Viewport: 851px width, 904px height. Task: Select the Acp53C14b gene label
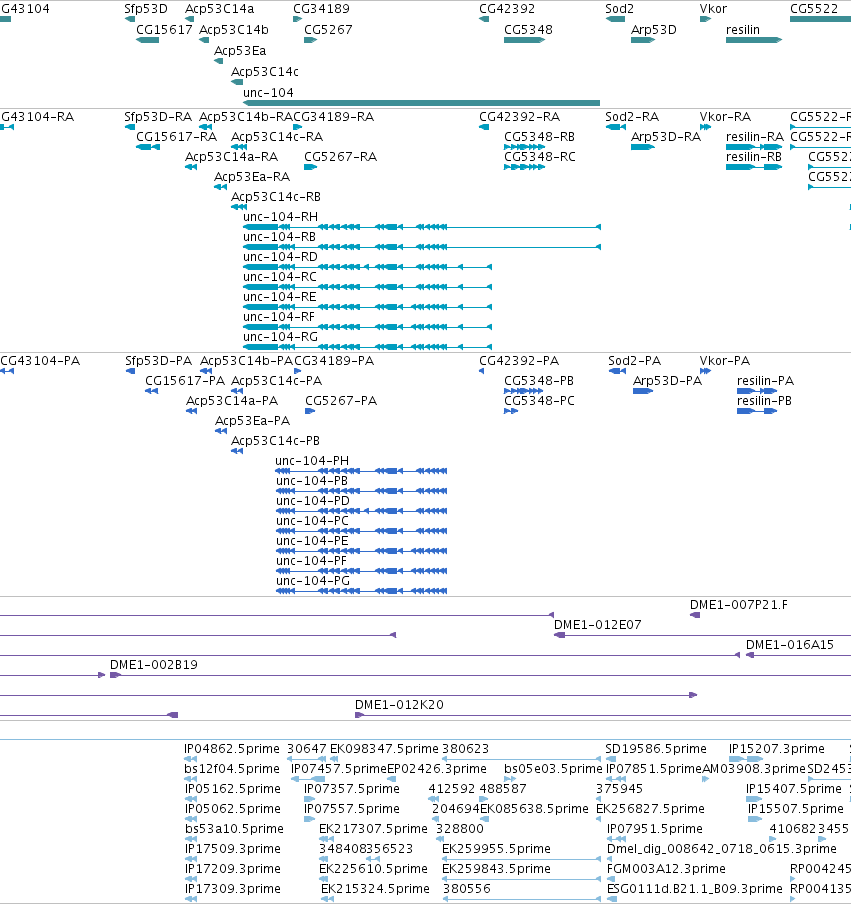[x=234, y=29]
